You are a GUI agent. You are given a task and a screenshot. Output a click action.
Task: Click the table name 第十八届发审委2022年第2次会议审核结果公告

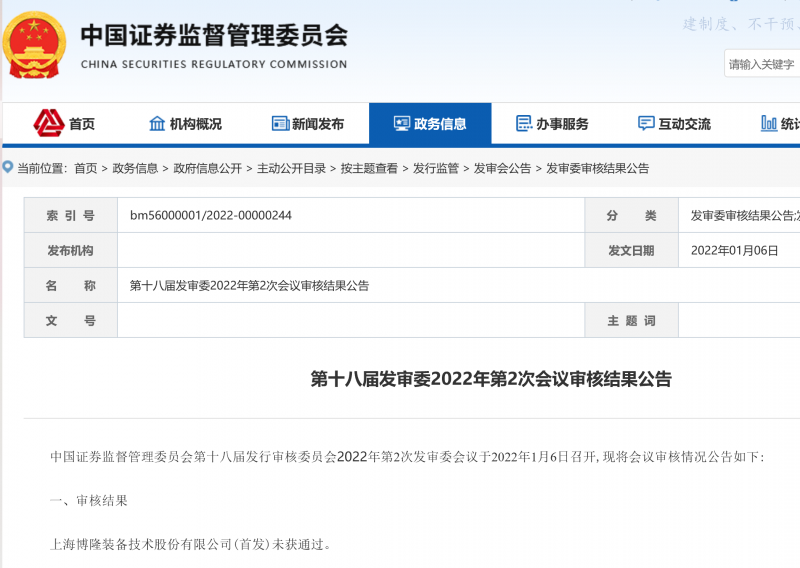click(249, 286)
